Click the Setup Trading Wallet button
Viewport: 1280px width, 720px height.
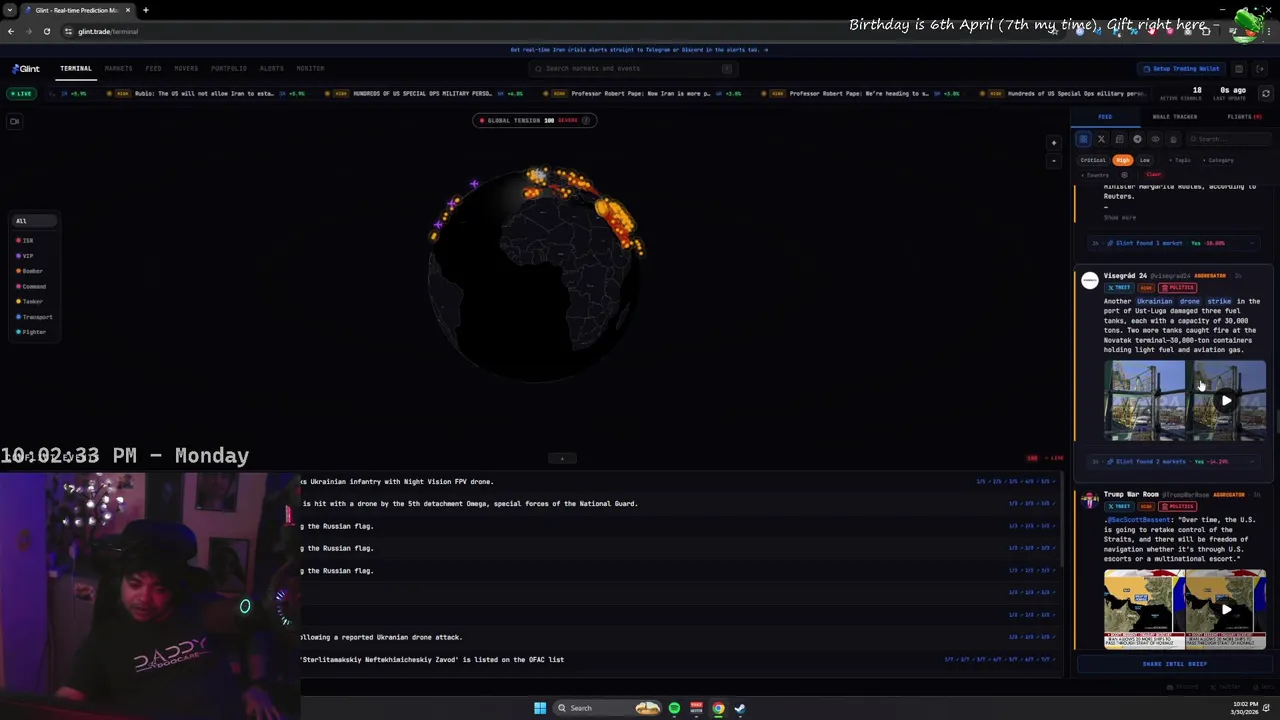coord(1181,69)
